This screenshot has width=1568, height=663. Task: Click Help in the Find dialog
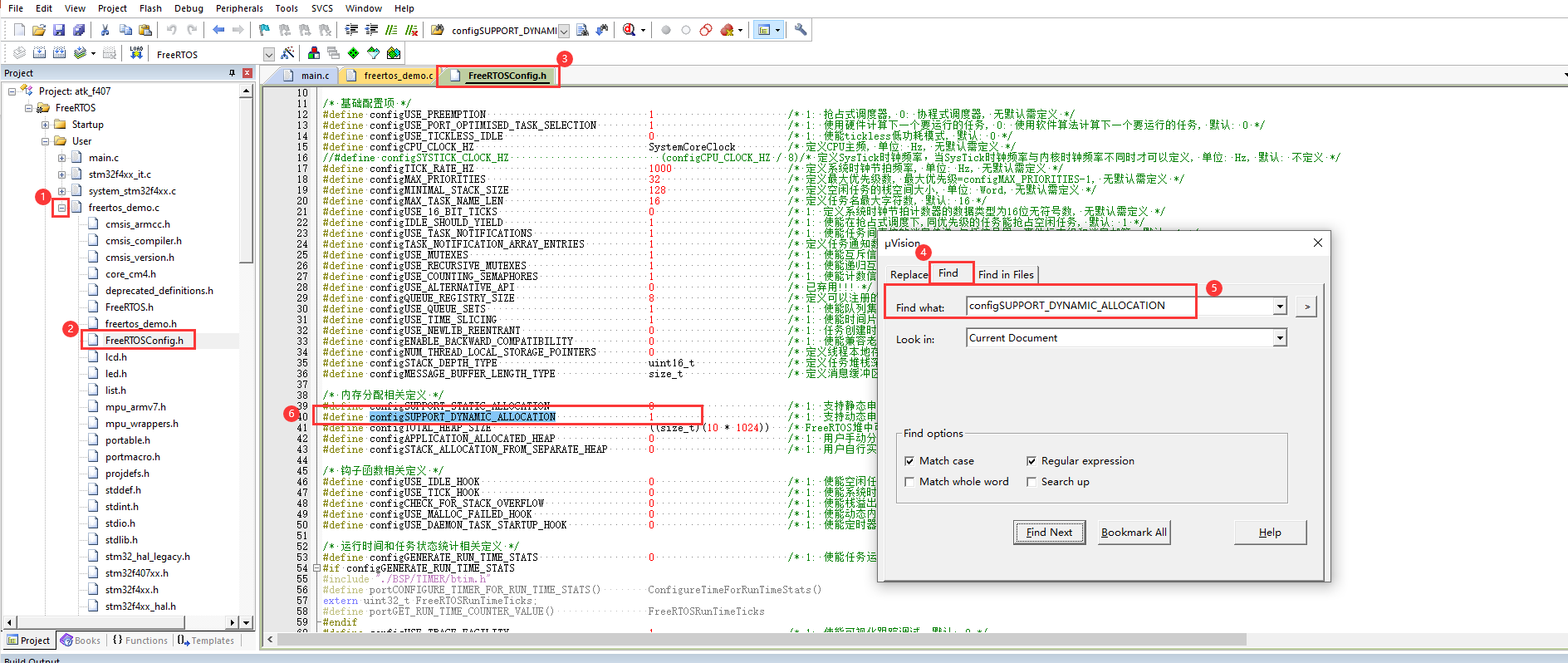pos(1270,533)
